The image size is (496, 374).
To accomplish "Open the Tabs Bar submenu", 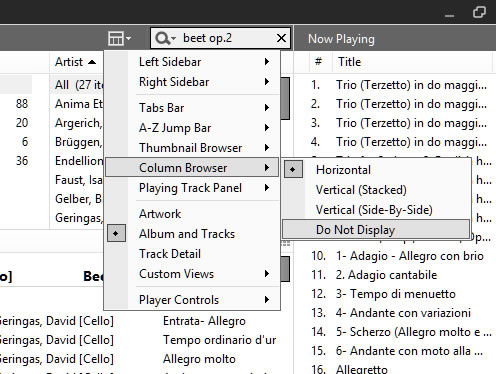I will [x=192, y=108].
